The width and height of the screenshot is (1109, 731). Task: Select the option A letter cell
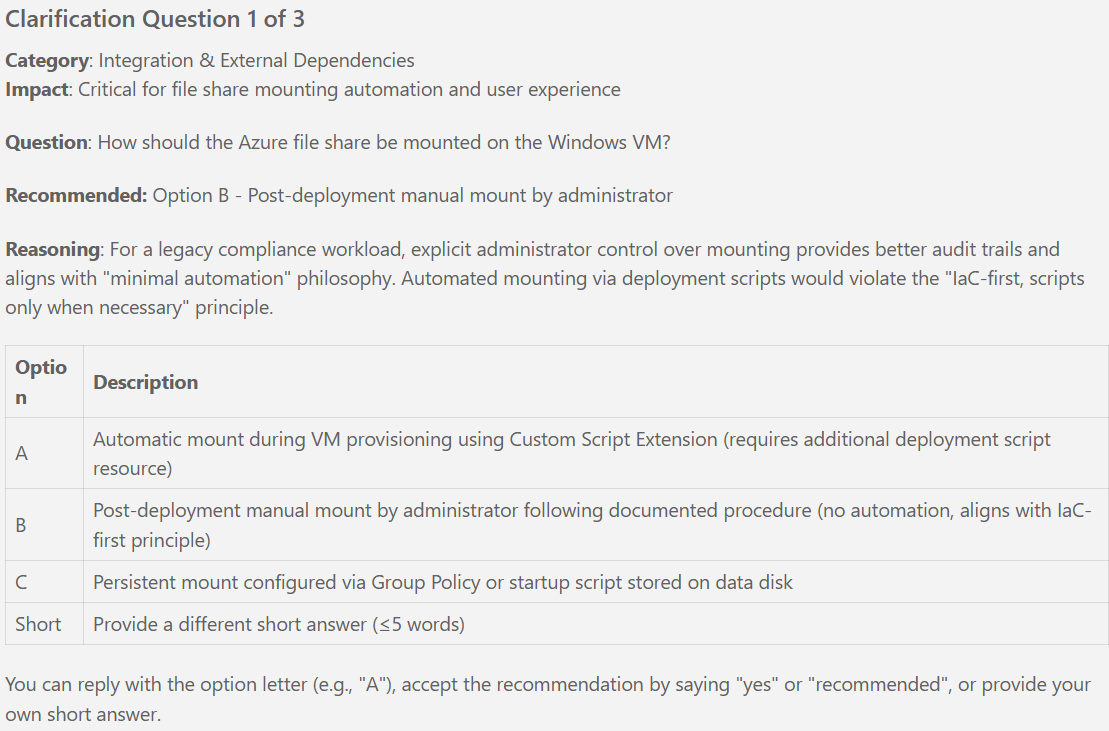click(x=22, y=453)
